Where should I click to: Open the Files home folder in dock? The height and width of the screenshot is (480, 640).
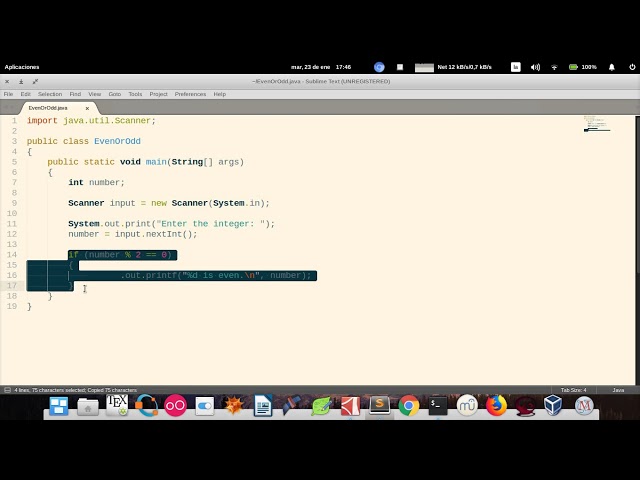pos(88,407)
